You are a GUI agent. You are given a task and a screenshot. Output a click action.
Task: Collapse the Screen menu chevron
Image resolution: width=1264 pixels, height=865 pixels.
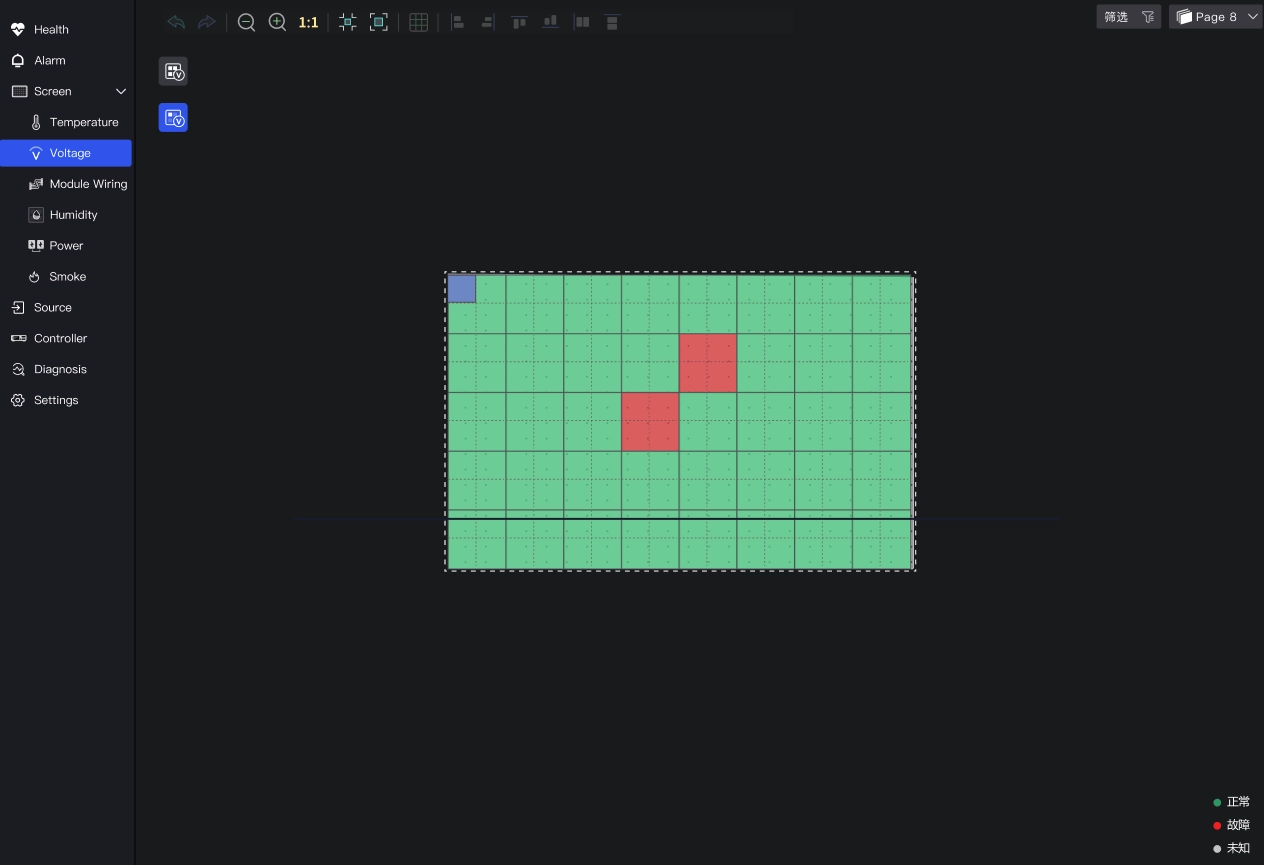(121, 91)
